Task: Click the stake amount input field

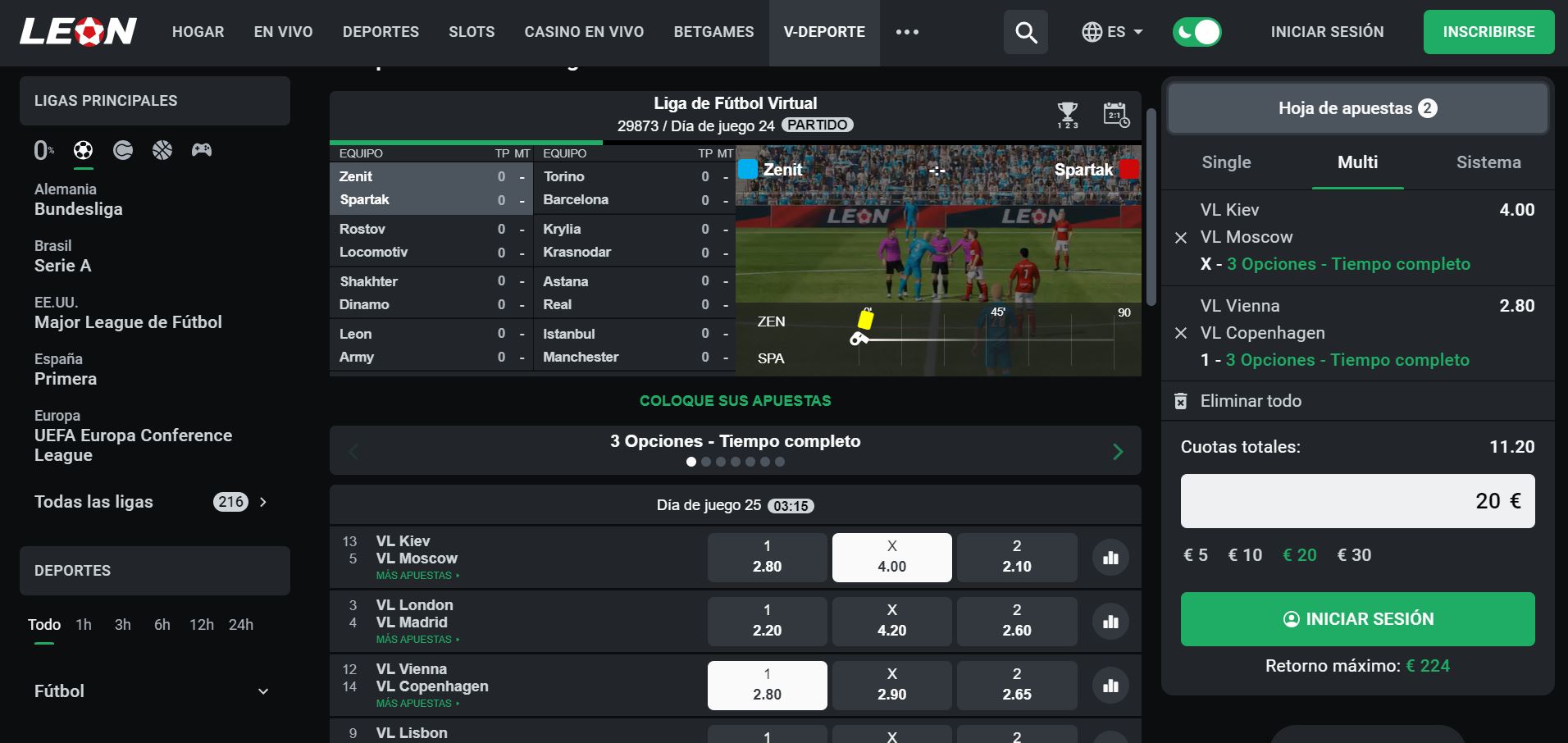Action: pos(1358,501)
